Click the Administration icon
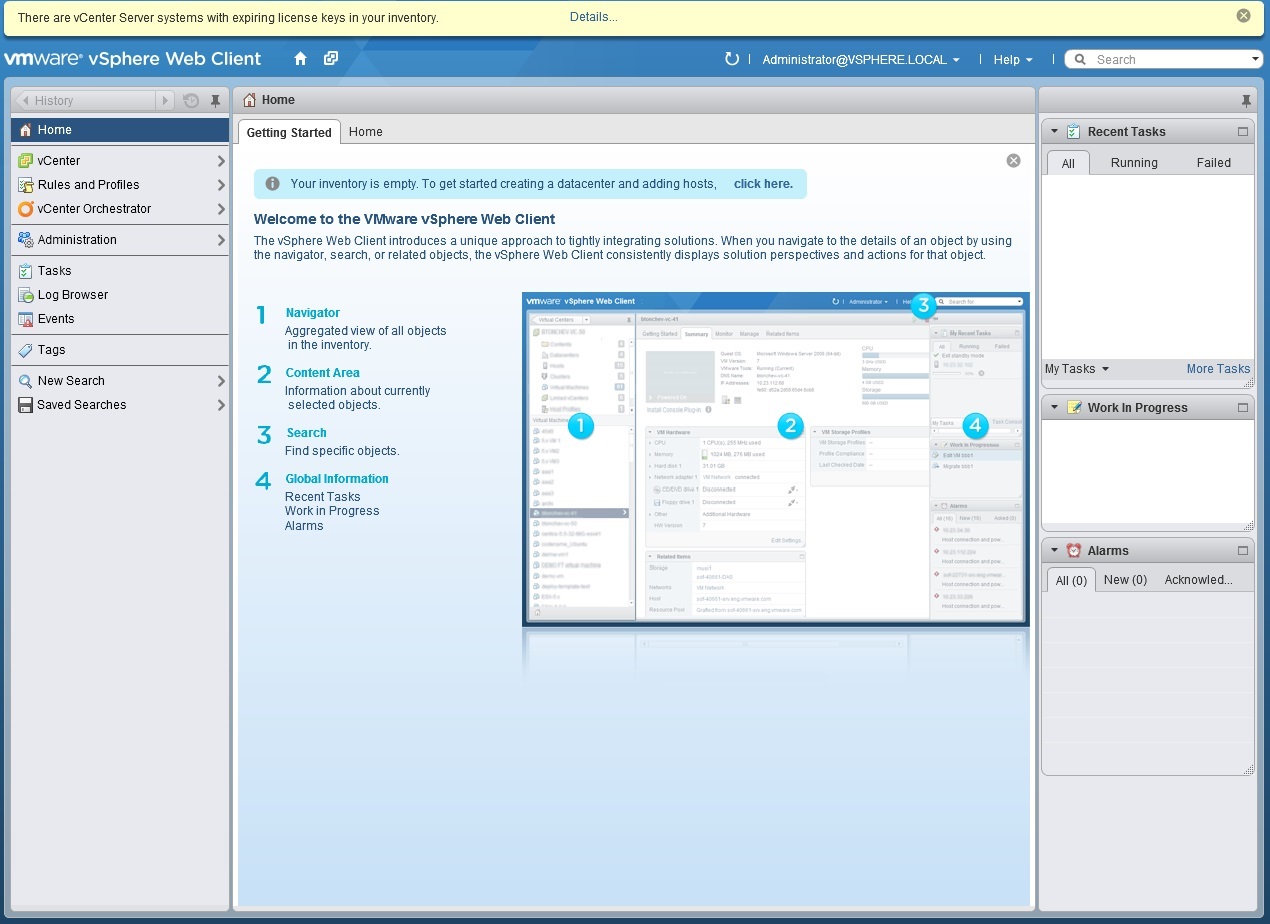The height and width of the screenshot is (924, 1270). click(26, 240)
